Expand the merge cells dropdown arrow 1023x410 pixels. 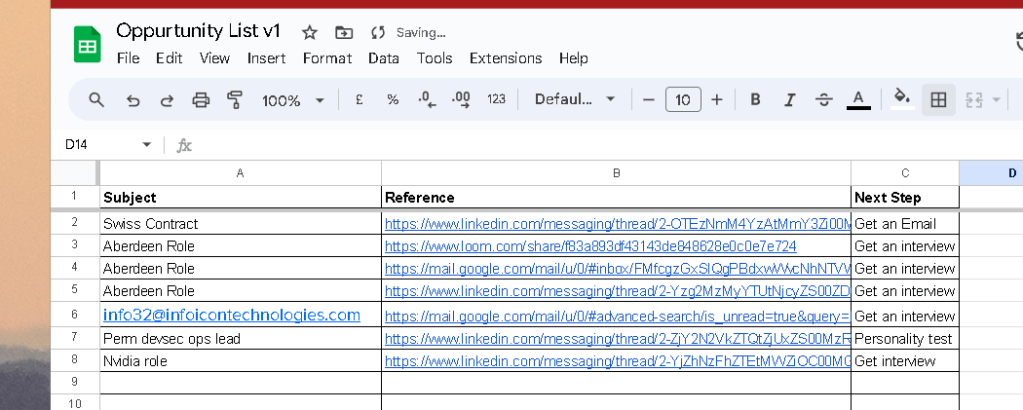pos(996,100)
